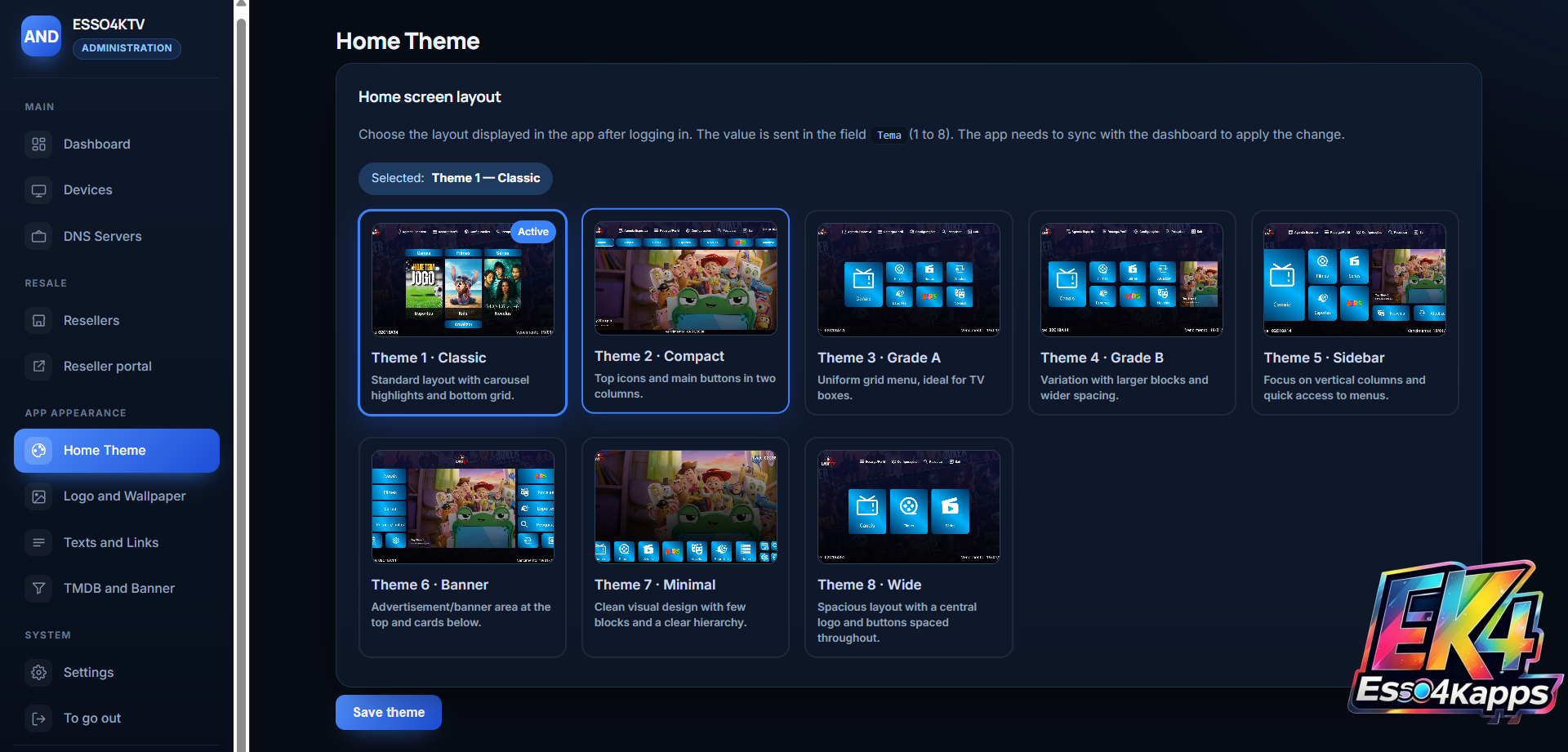Screen dimensions: 1568x752
Task: Click the Dashboard grid icon
Action: click(38, 145)
